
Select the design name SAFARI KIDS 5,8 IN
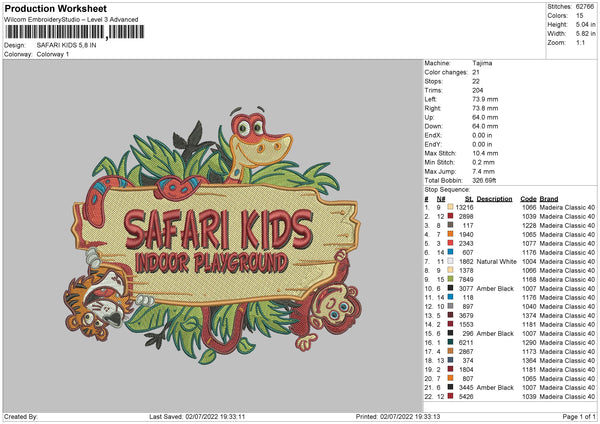67,45
